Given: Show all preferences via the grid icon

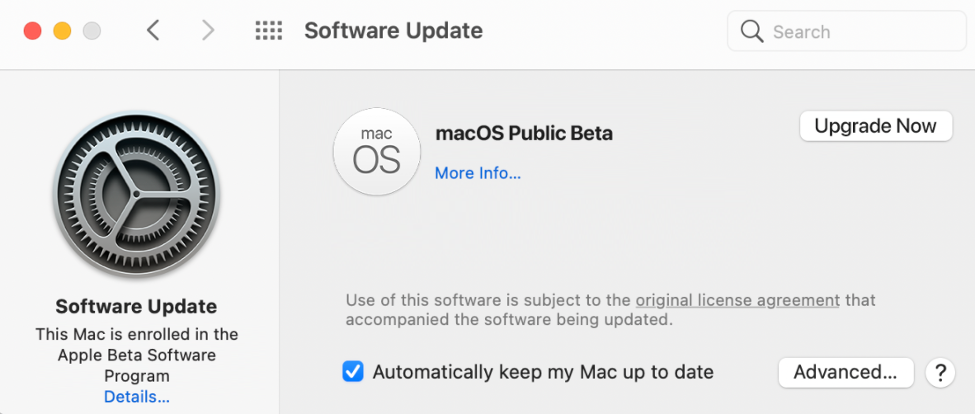Looking at the screenshot, I should coord(269,31).
